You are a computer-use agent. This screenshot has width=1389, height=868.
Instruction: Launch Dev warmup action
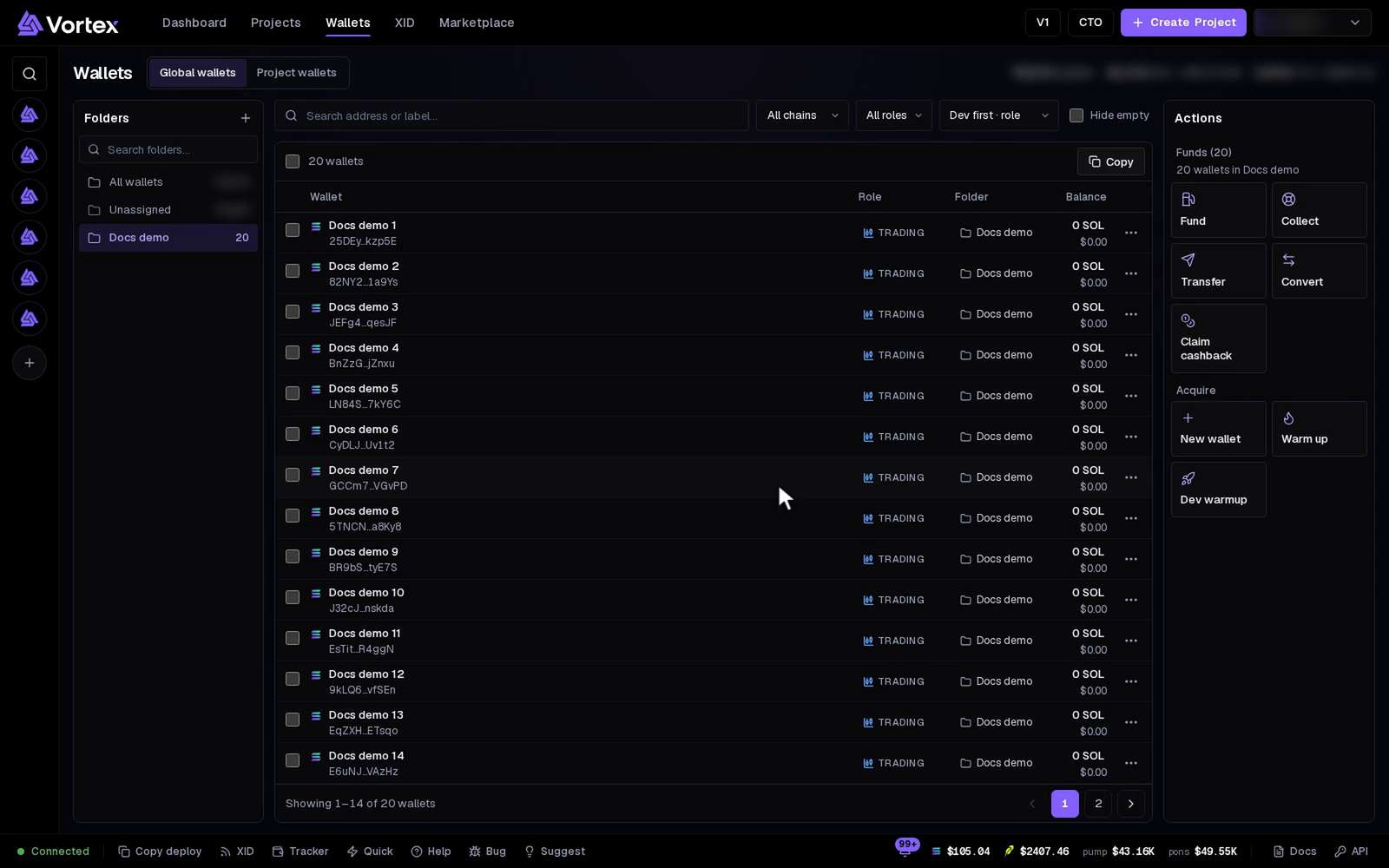(1218, 490)
